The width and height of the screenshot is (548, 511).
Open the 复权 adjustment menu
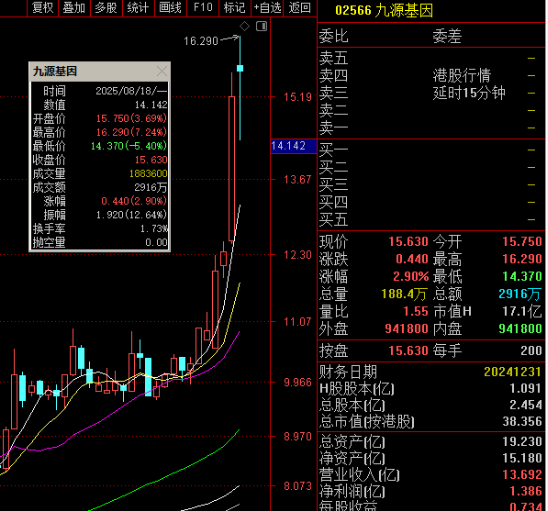[43, 7]
